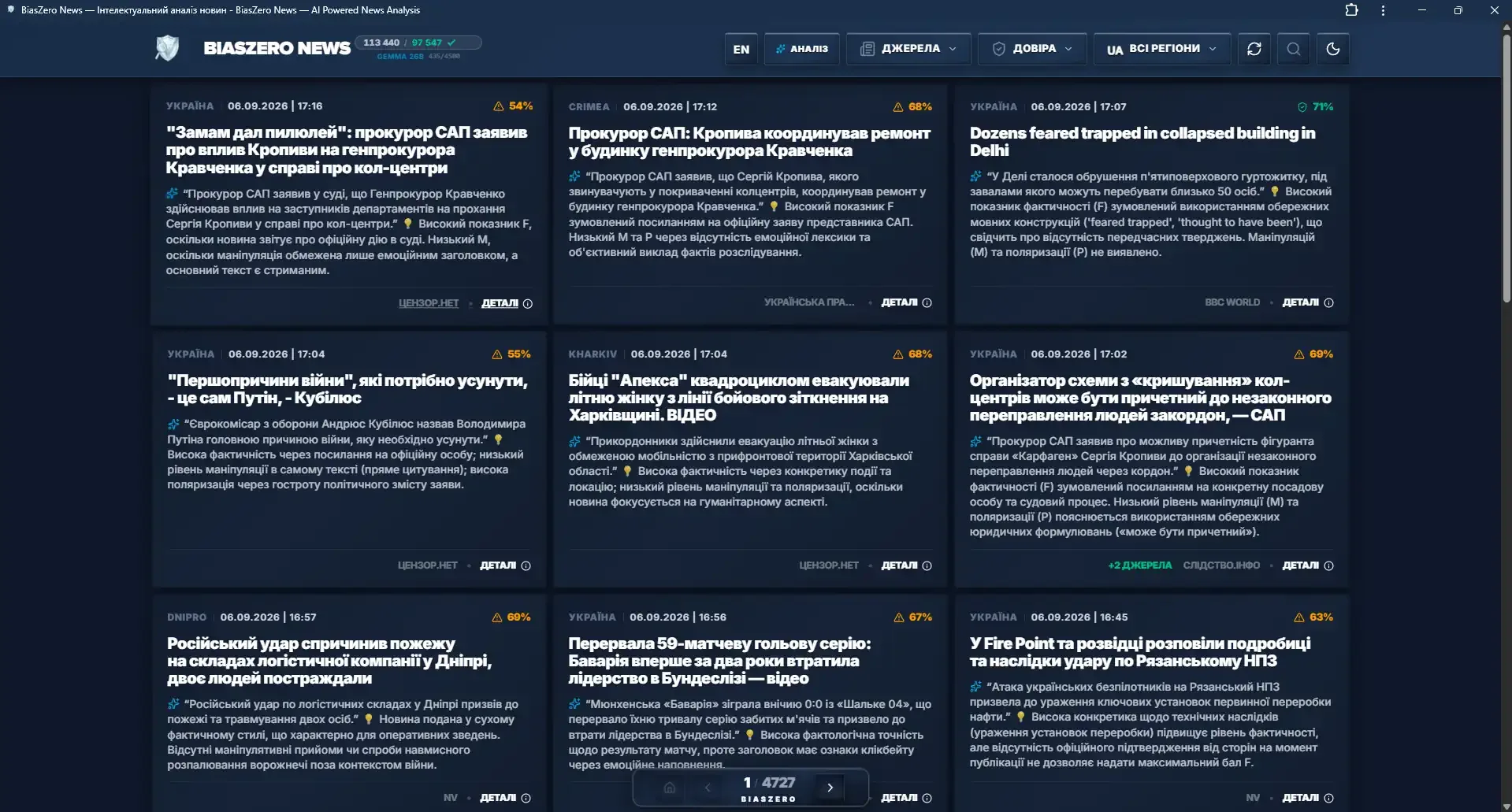Click the 113 440 / 97 547 counter badge
The image size is (1512, 812).
418,43
